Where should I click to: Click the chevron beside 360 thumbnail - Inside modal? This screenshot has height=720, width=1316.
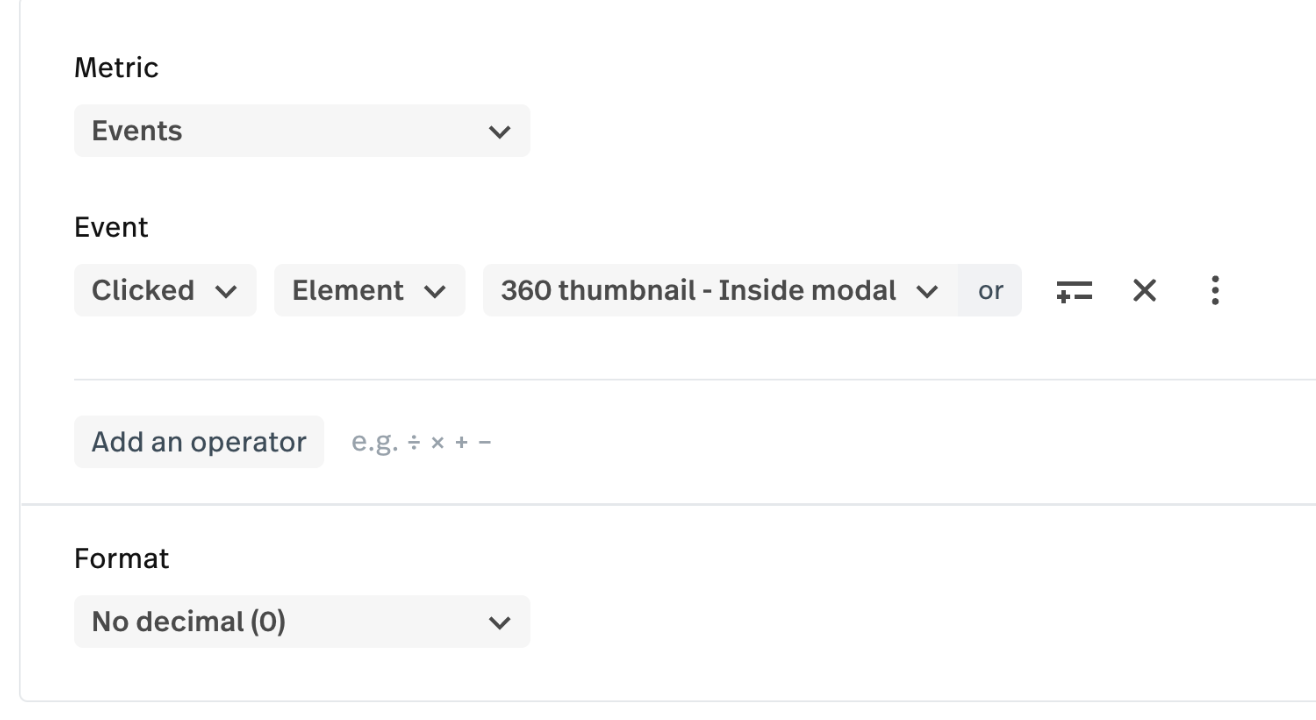(927, 291)
